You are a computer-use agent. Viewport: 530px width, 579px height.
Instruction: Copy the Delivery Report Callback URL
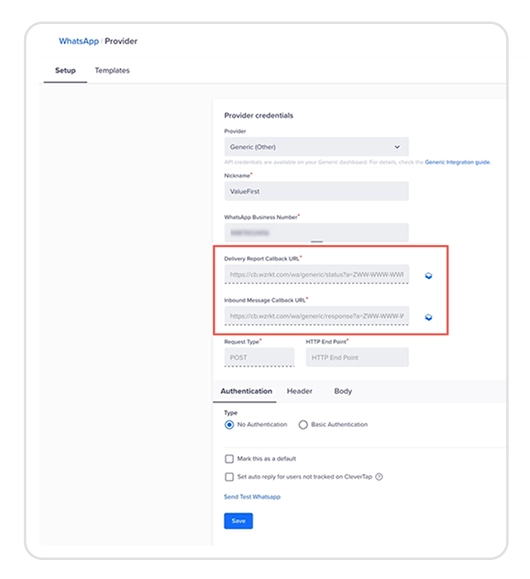pyautogui.click(x=428, y=275)
